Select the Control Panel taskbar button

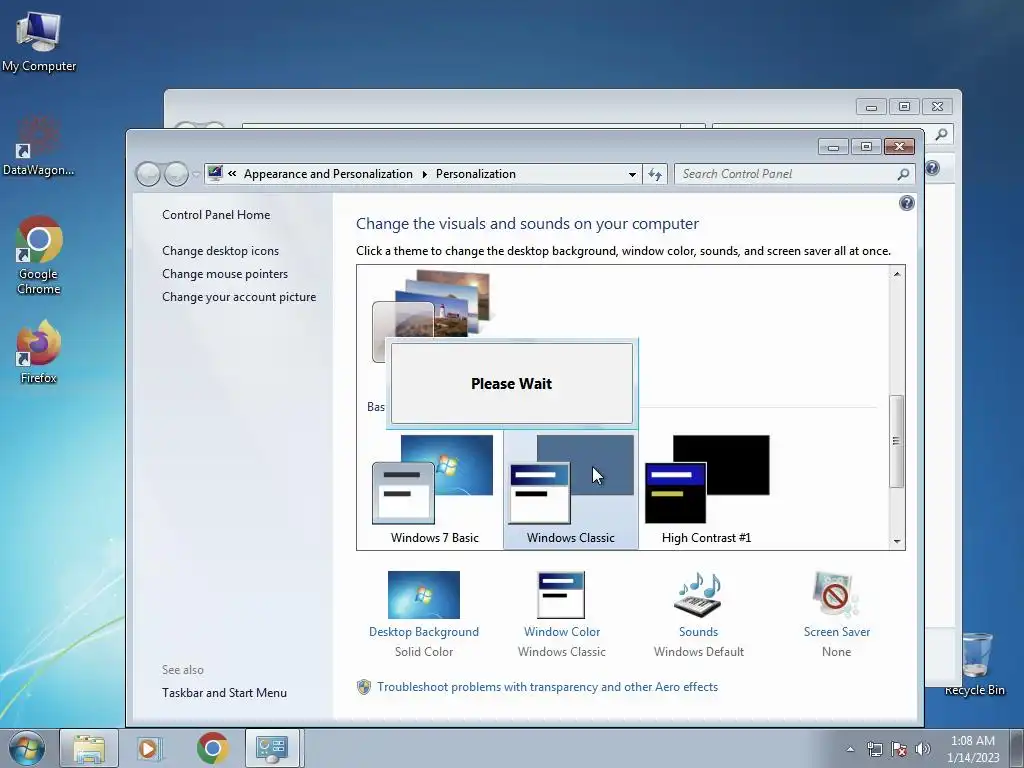[x=272, y=748]
